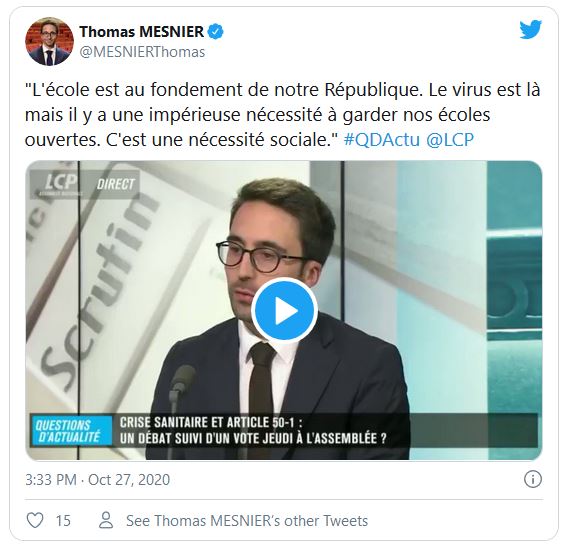
Task: Click the DIRECT label in video
Action: [115, 184]
